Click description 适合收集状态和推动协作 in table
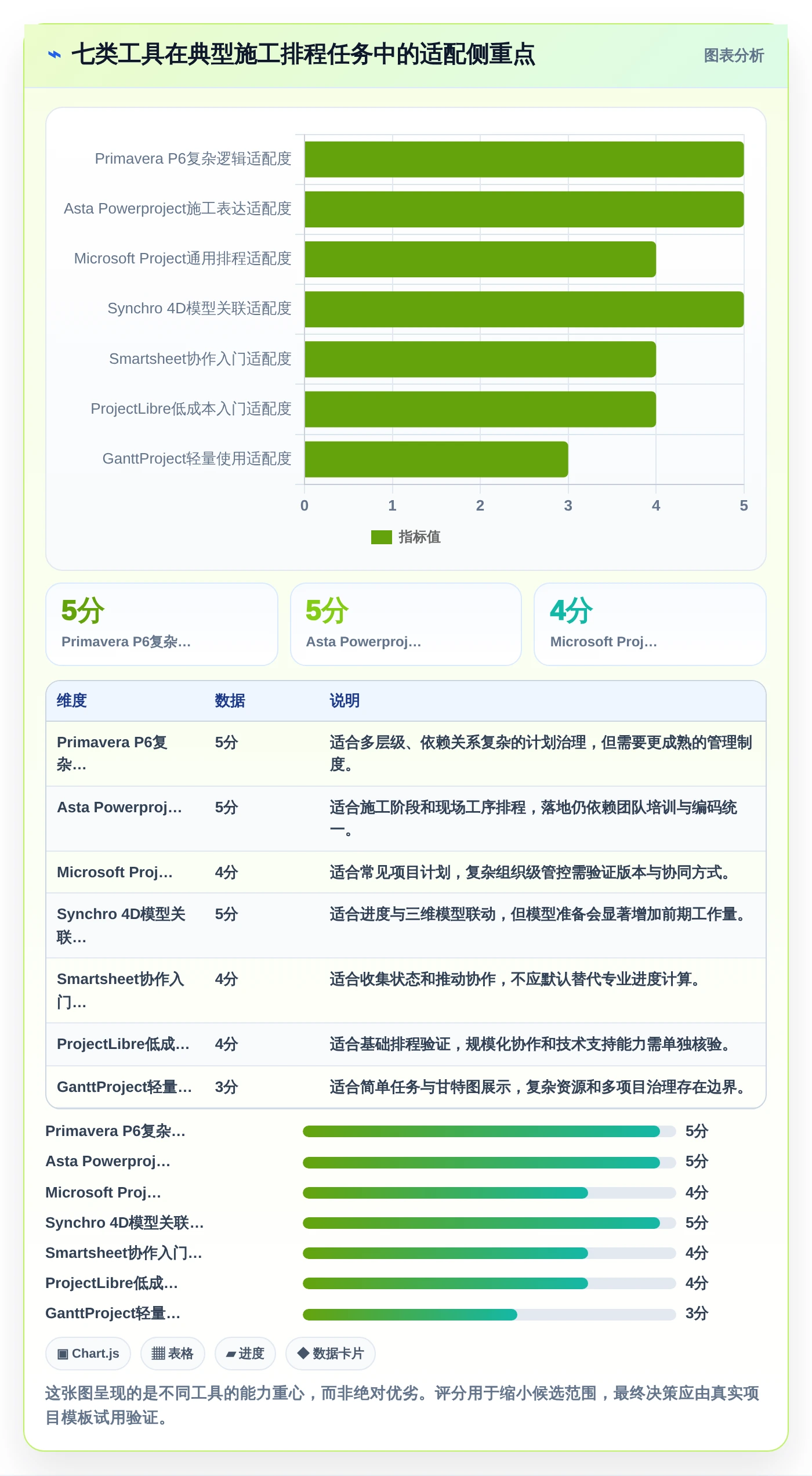The width and height of the screenshot is (812, 1476). 515,979
